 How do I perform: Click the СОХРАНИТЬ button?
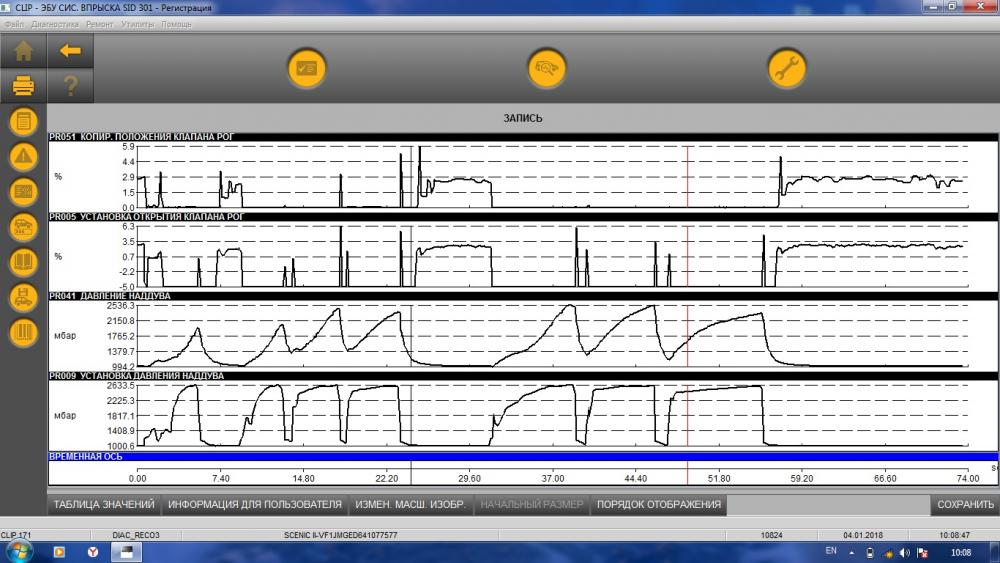(965, 504)
